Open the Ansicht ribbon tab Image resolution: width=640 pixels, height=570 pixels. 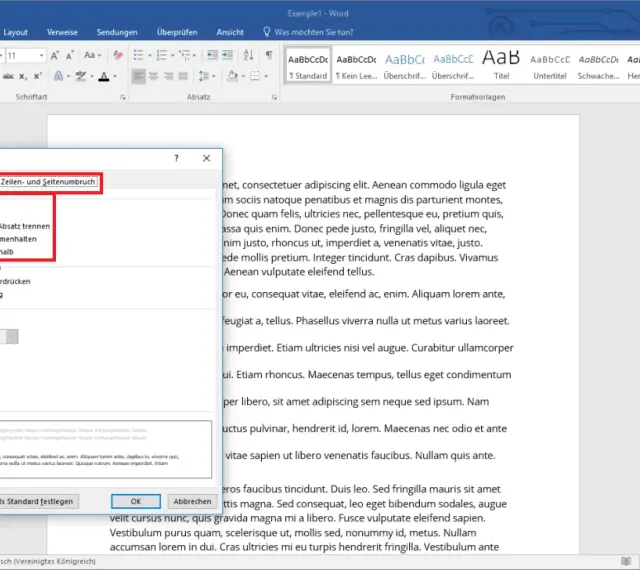(230, 32)
